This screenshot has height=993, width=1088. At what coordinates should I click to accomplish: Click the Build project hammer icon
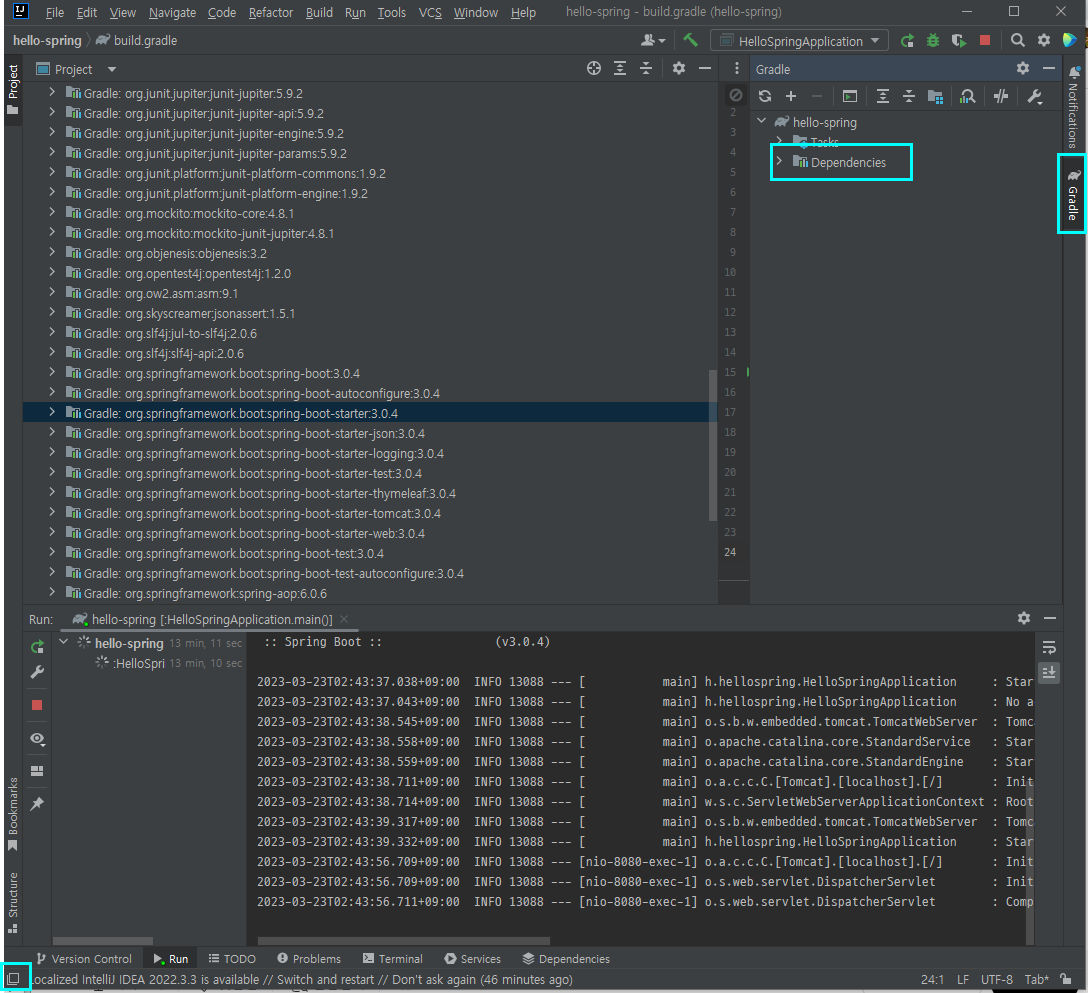690,40
